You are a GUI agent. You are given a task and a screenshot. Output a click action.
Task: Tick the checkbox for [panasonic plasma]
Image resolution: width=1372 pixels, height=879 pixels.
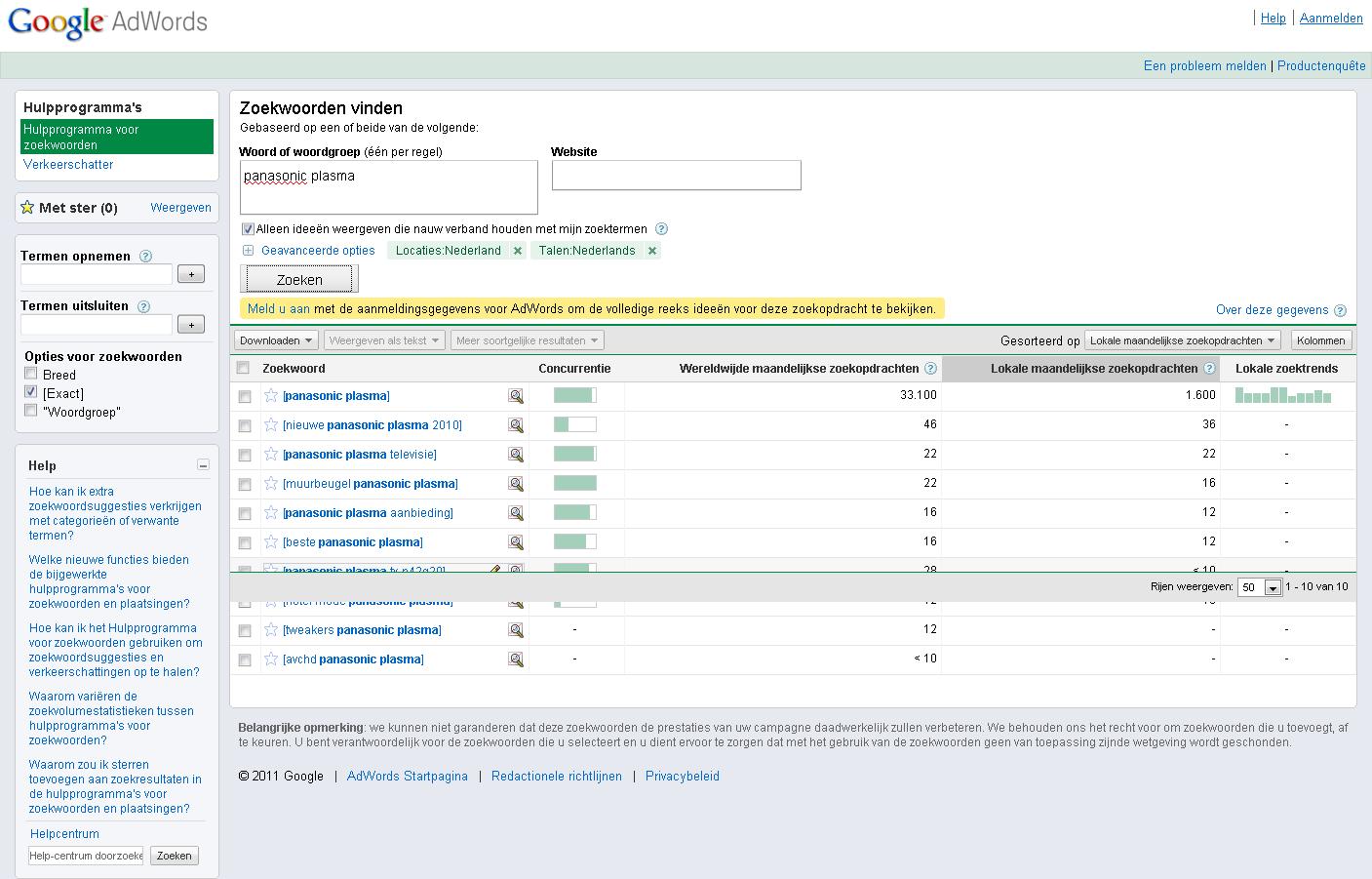pyautogui.click(x=245, y=397)
